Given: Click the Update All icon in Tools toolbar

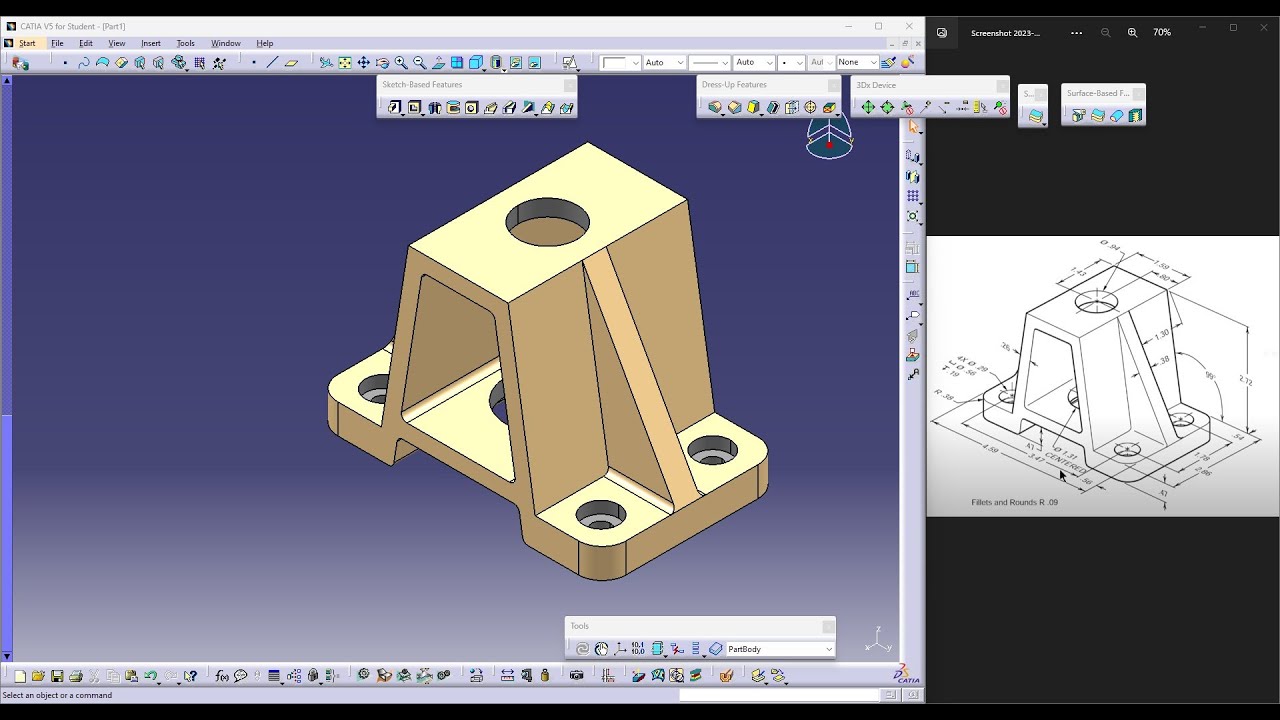Looking at the screenshot, I should coord(582,649).
